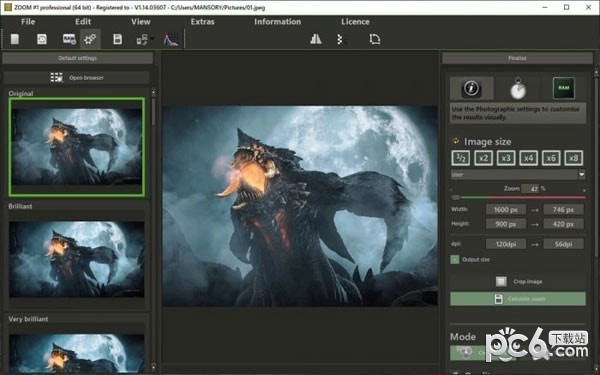The image size is (600, 375).
Task: Click the image browser toolbar icon
Action: (42, 39)
